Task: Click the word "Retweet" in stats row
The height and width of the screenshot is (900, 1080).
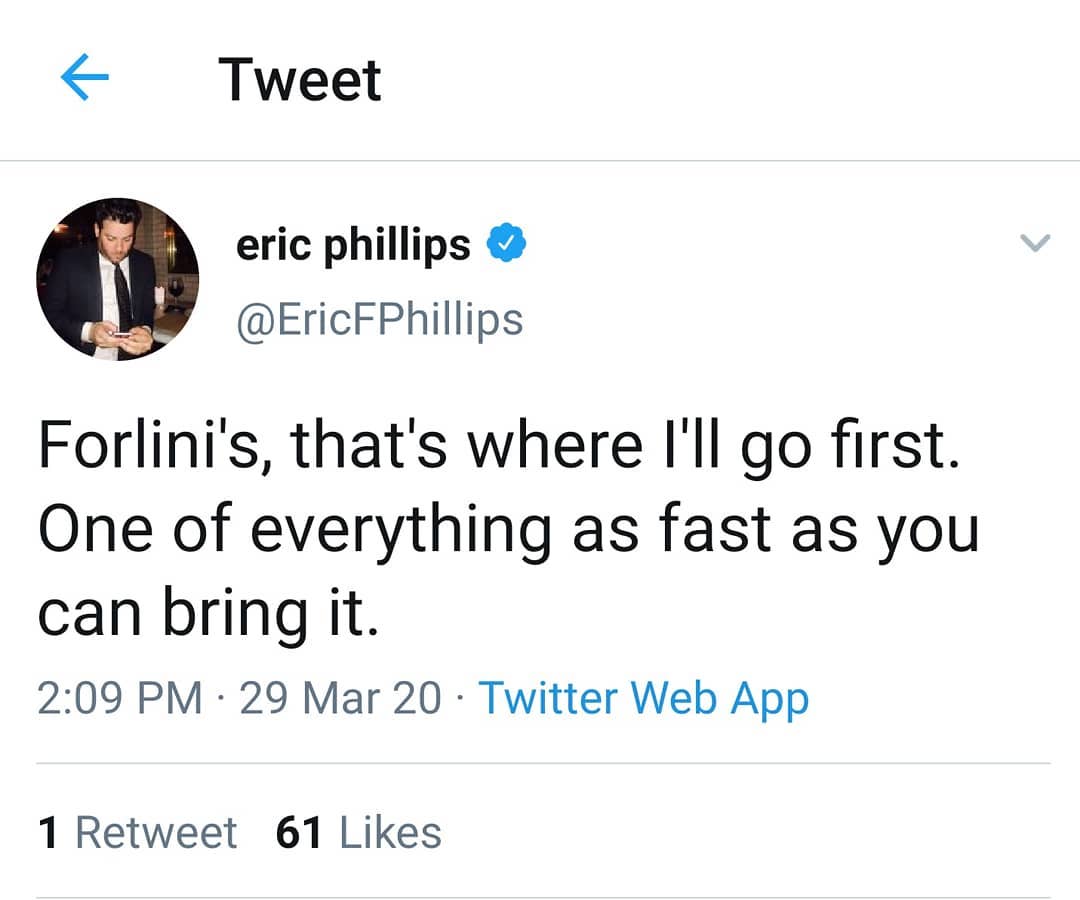Action: (x=156, y=833)
